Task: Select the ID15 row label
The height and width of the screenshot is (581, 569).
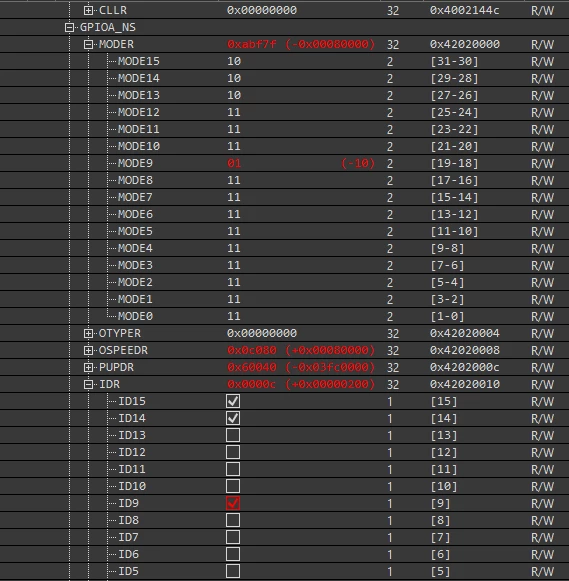Action: (x=132, y=401)
